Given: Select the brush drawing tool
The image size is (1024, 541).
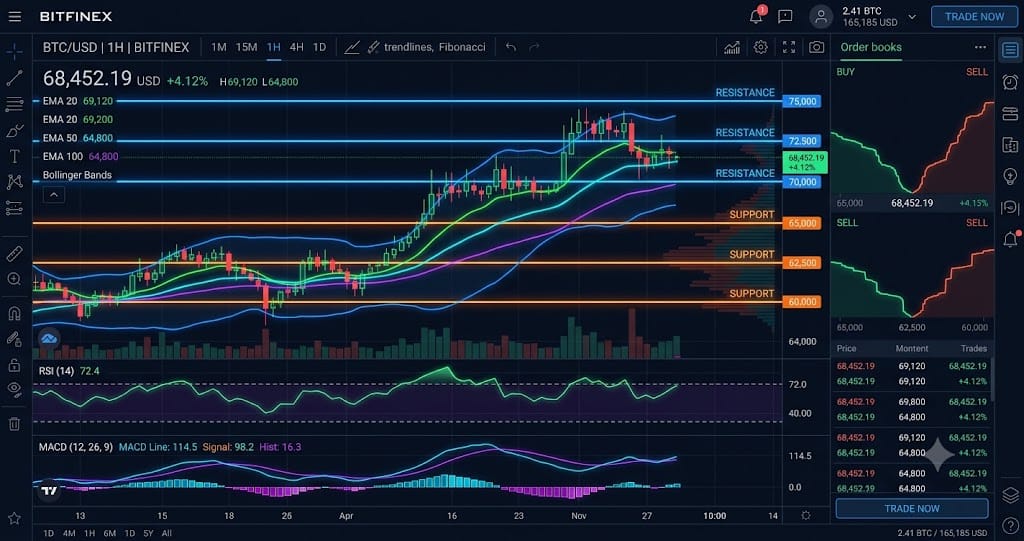Looking at the screenshot, I should pos(14,131).
